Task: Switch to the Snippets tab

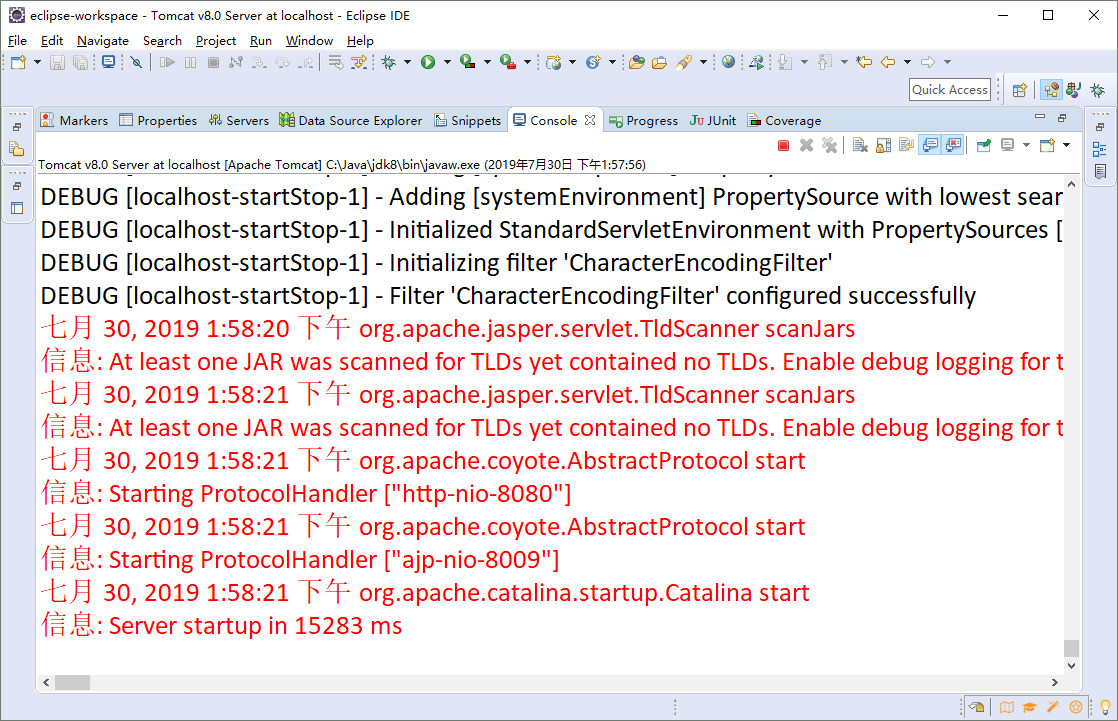Action: [468, 121]
